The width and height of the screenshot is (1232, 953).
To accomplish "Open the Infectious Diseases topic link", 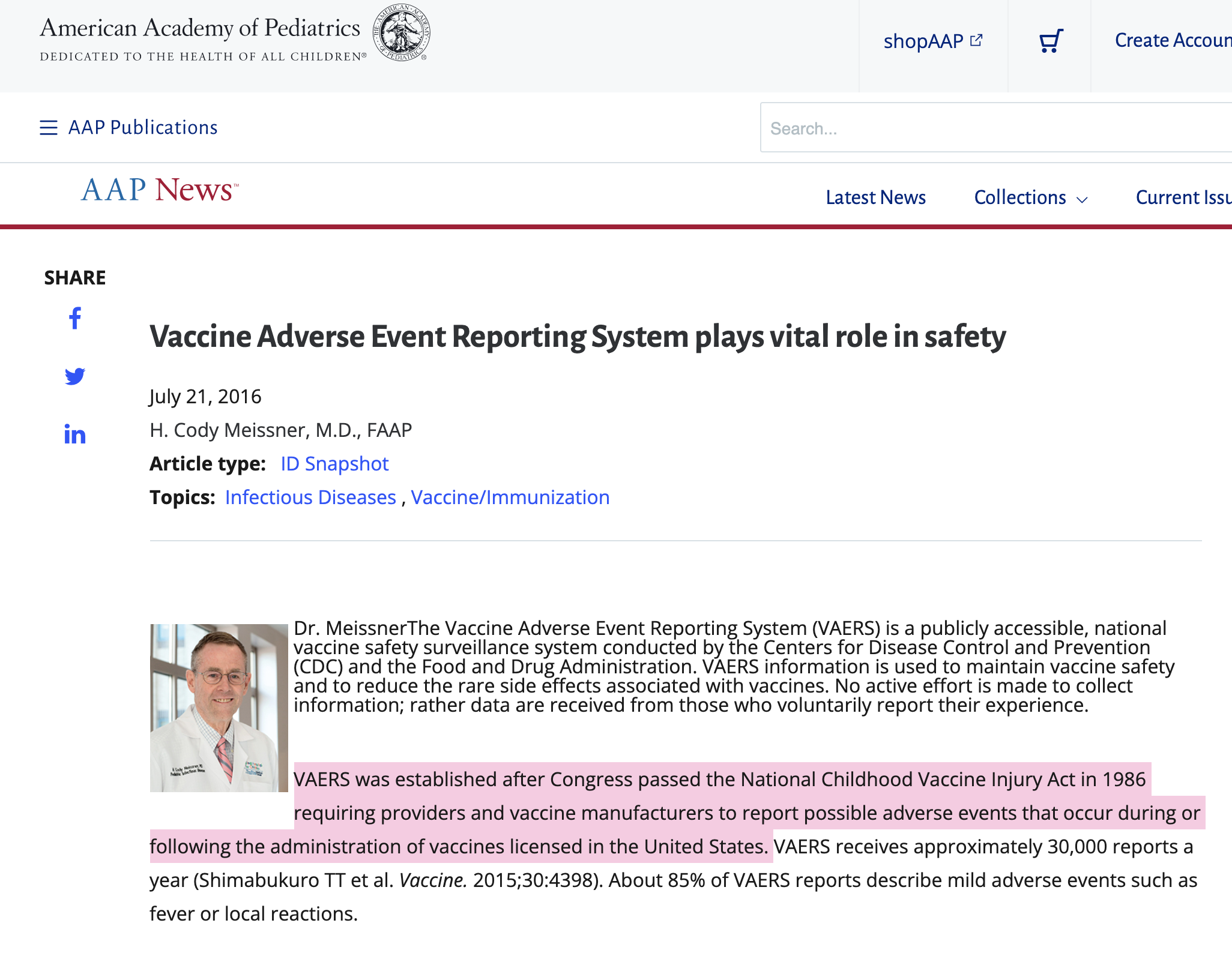I will (x=310, y=498).
